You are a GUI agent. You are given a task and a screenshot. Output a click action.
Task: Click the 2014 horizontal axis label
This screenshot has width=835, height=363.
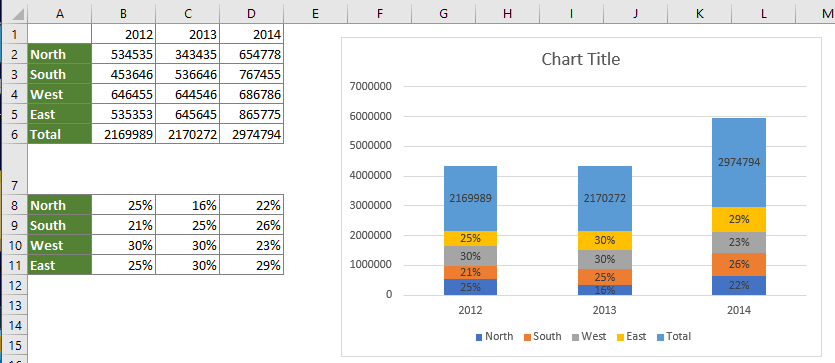point(739,310)
